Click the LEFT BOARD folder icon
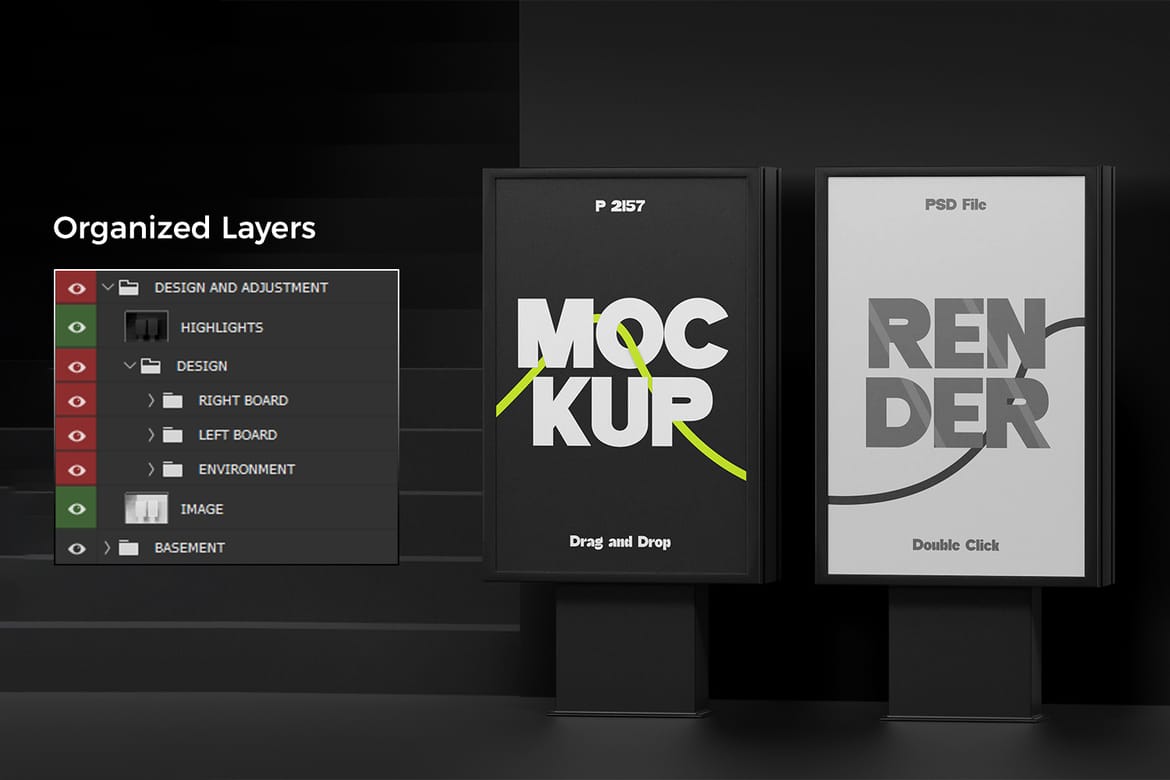Viewport: 1170px width, 780px height. coord(172,435)
